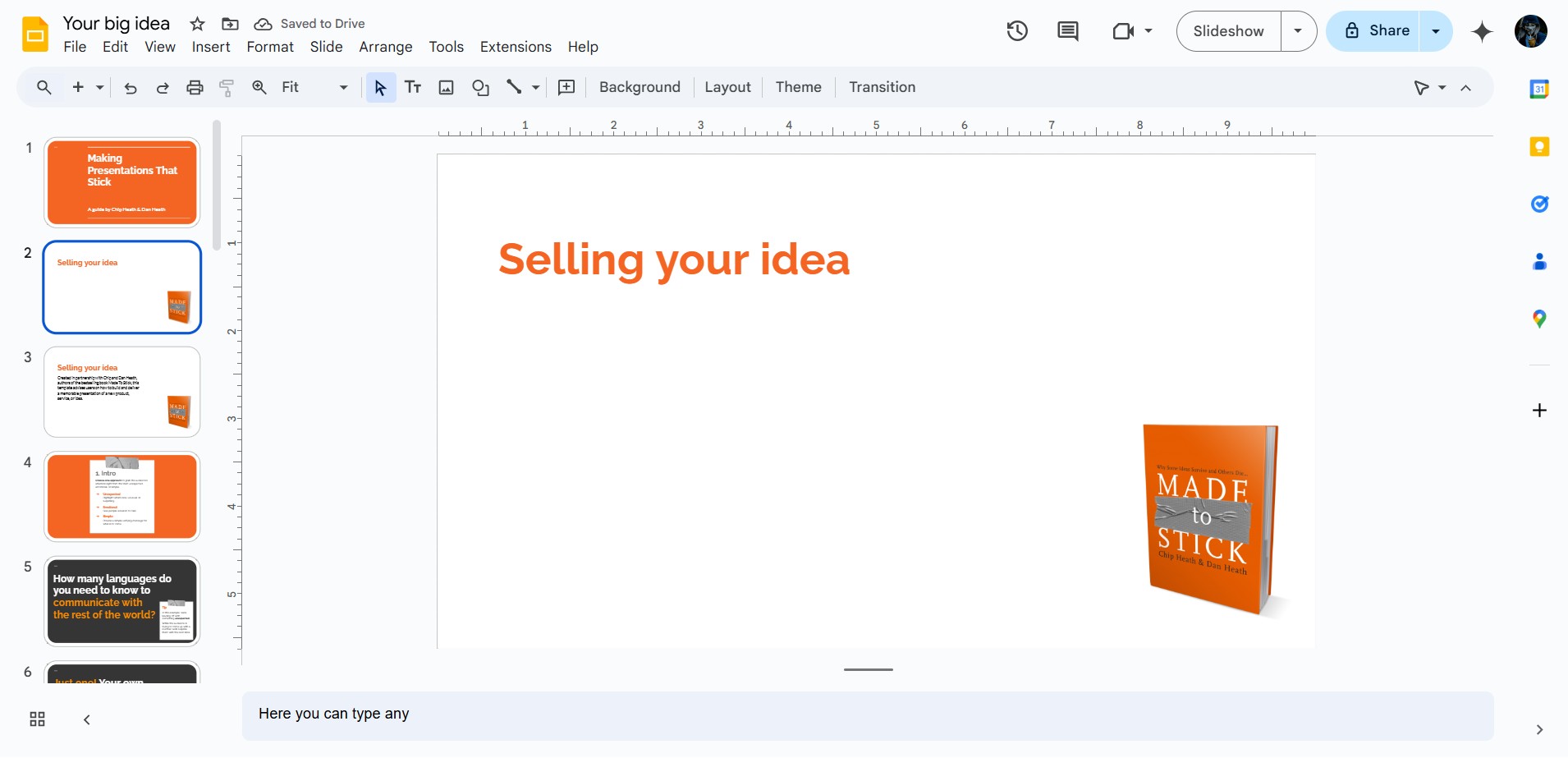This screenshot has height=758, width=1568.
Task: Select the Selling your idea title text
Action: [x=674, y=260]
